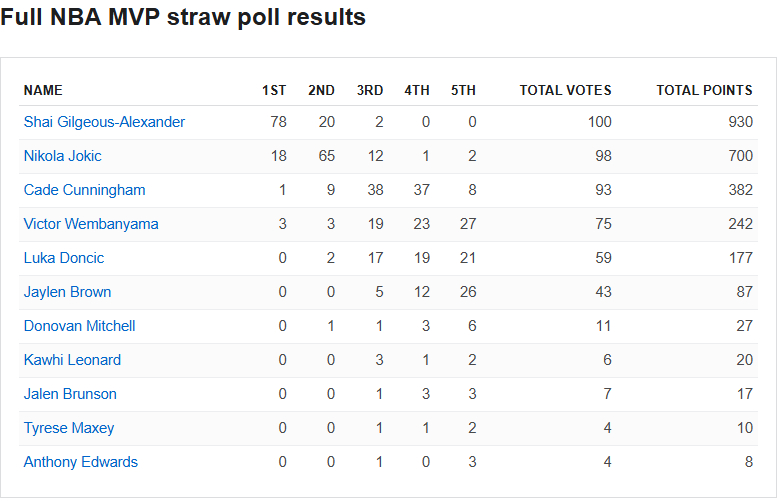Click the Tyrese Maxey link
780x502 pixels.
click(69, 428)
